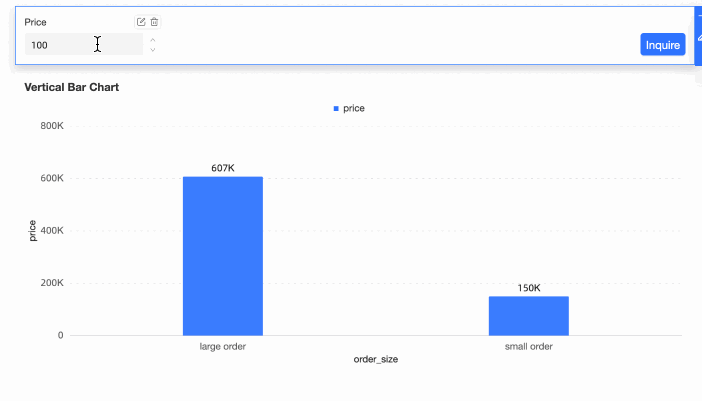Increase Price with the up stepper arrow
This screenshot has height=401, width=702.
(x=153, y=40)
